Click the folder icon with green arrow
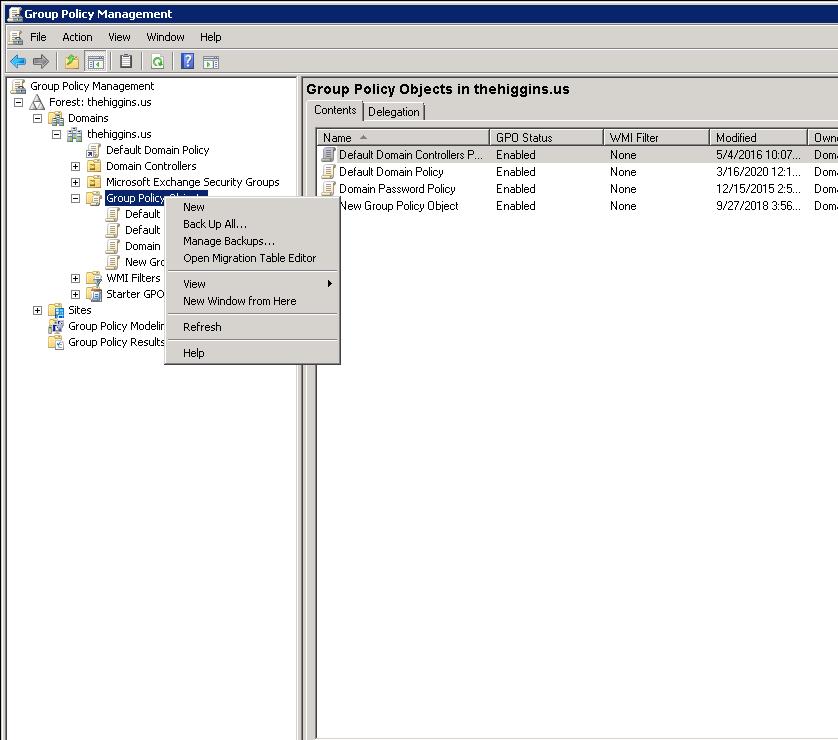 pyautogui.click(x=69, y=61)
